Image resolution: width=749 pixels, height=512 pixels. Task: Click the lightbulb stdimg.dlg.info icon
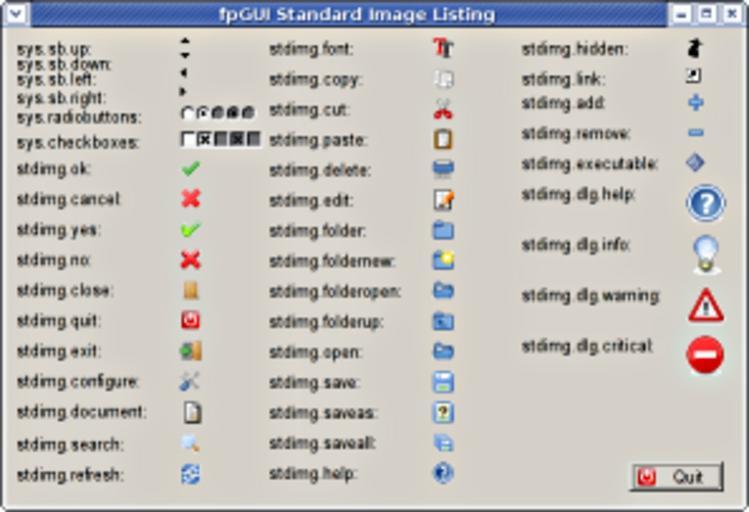705,253
